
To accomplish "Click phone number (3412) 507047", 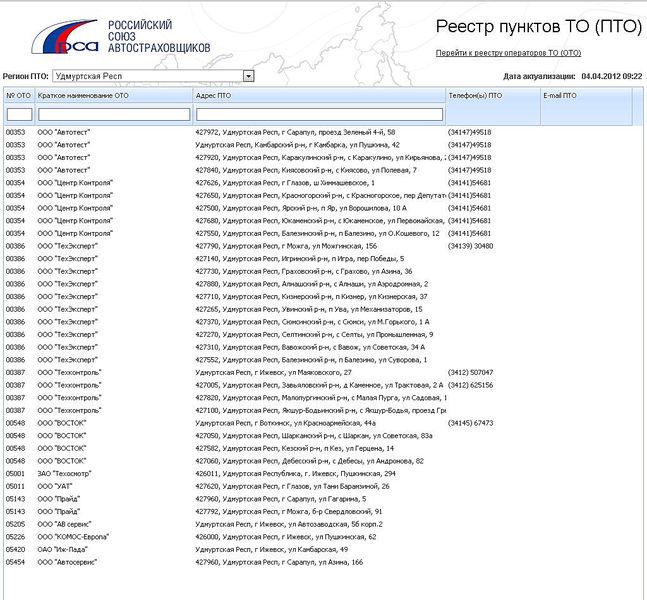I will (470, 373).
